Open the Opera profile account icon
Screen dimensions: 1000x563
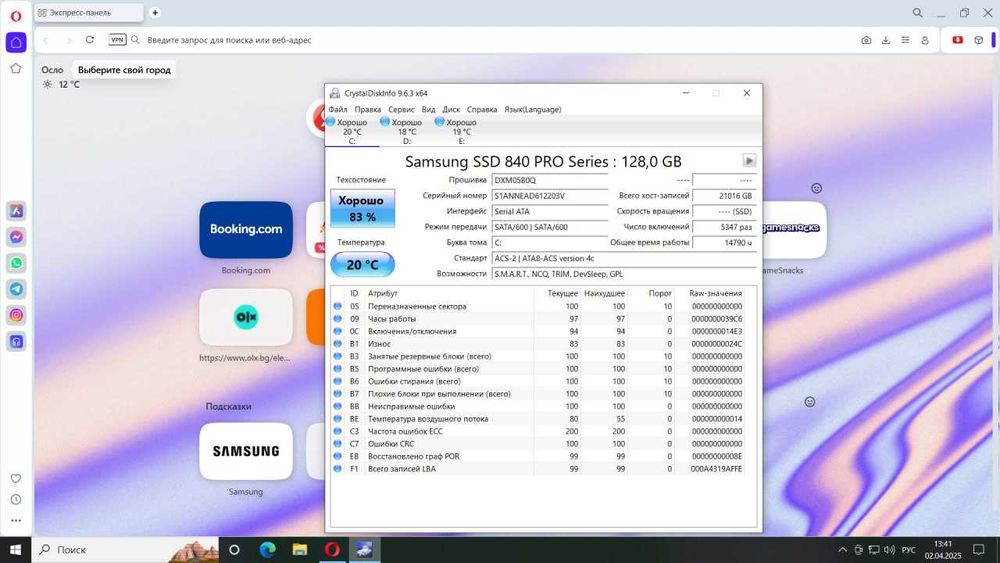[925, 40]
